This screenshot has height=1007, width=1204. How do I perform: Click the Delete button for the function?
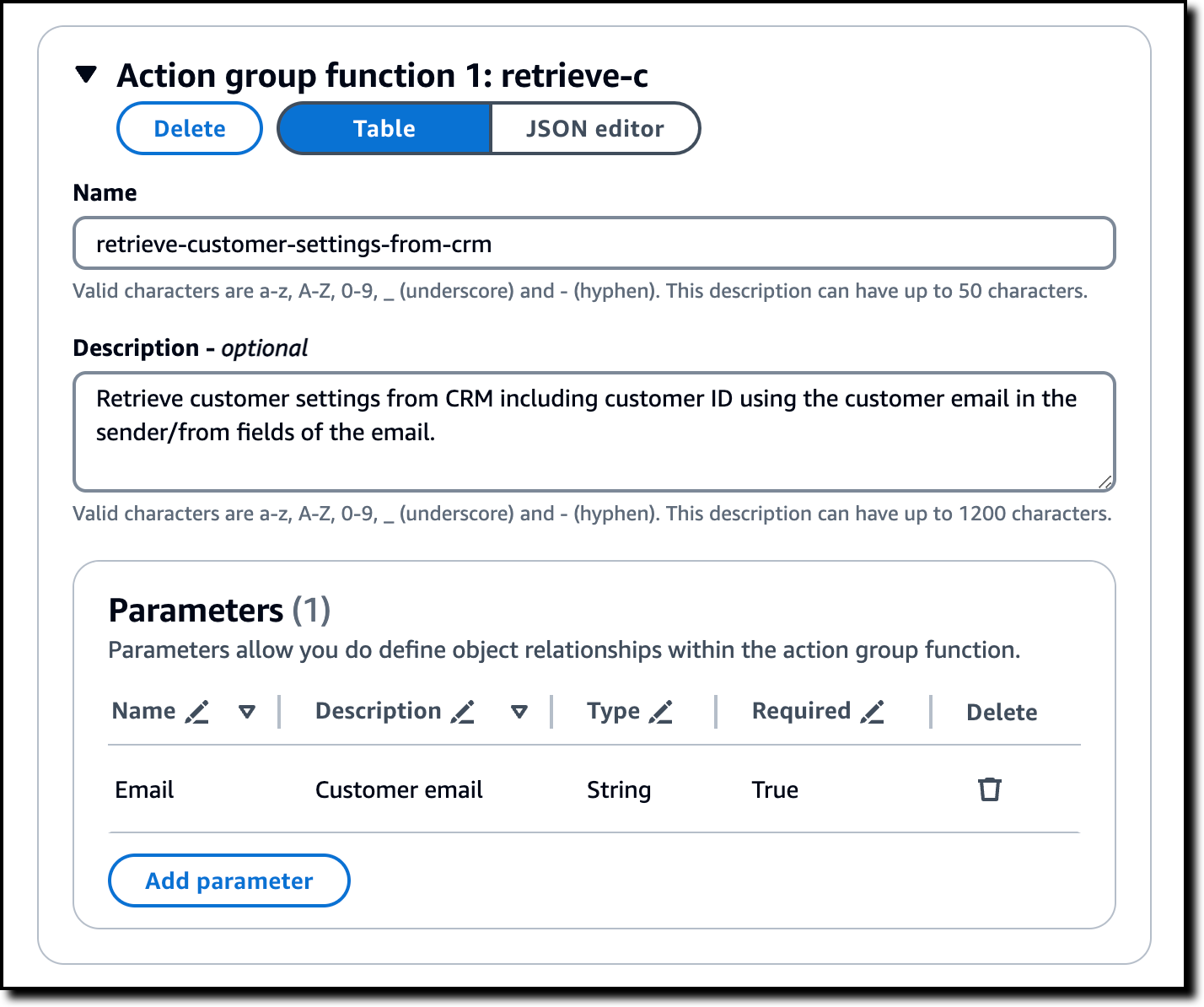[x=190, y=128]
